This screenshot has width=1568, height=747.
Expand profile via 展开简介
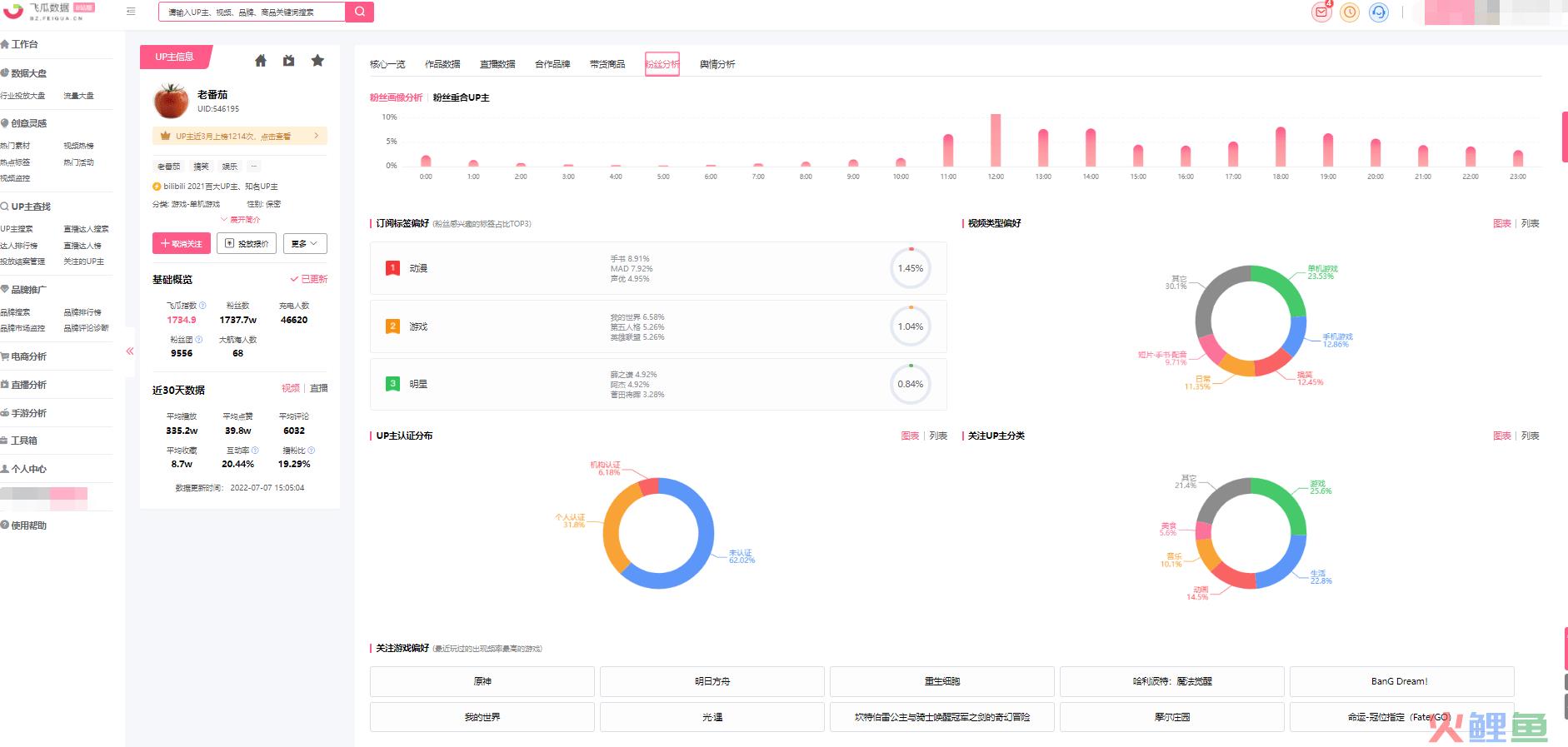point(241,220)
